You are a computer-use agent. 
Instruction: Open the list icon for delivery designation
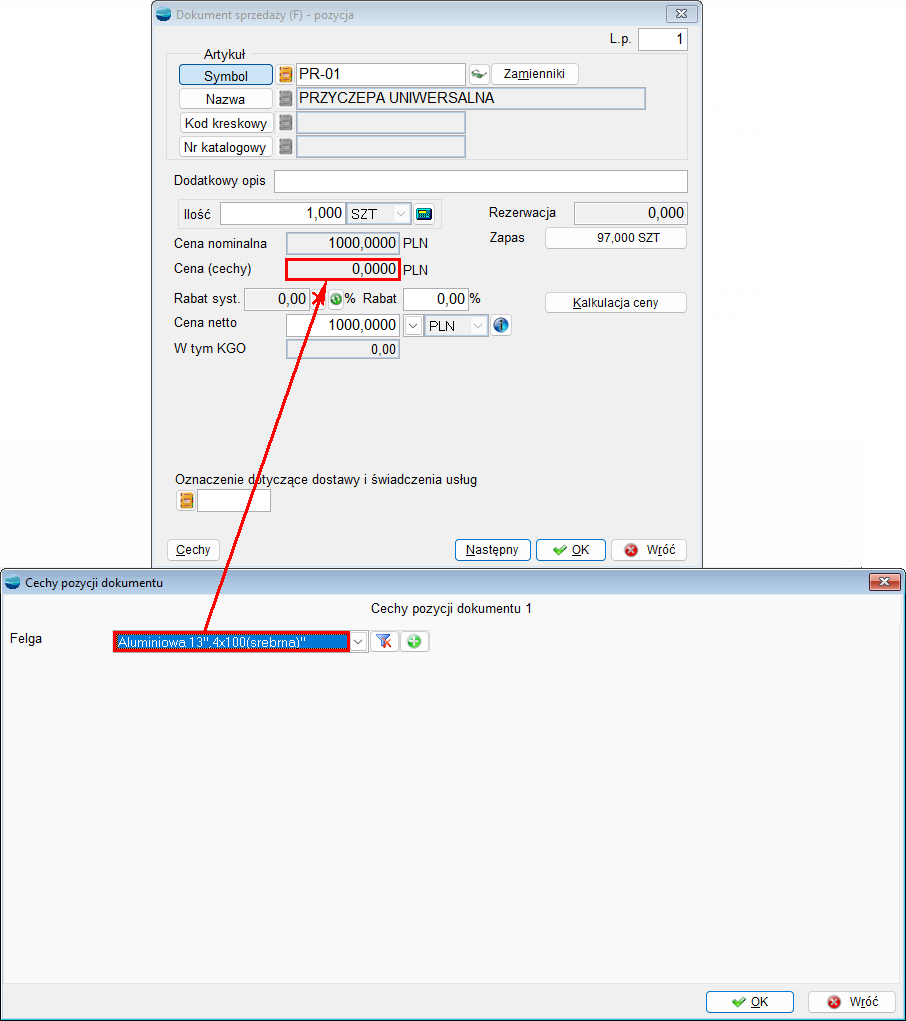tap(186, 501)
